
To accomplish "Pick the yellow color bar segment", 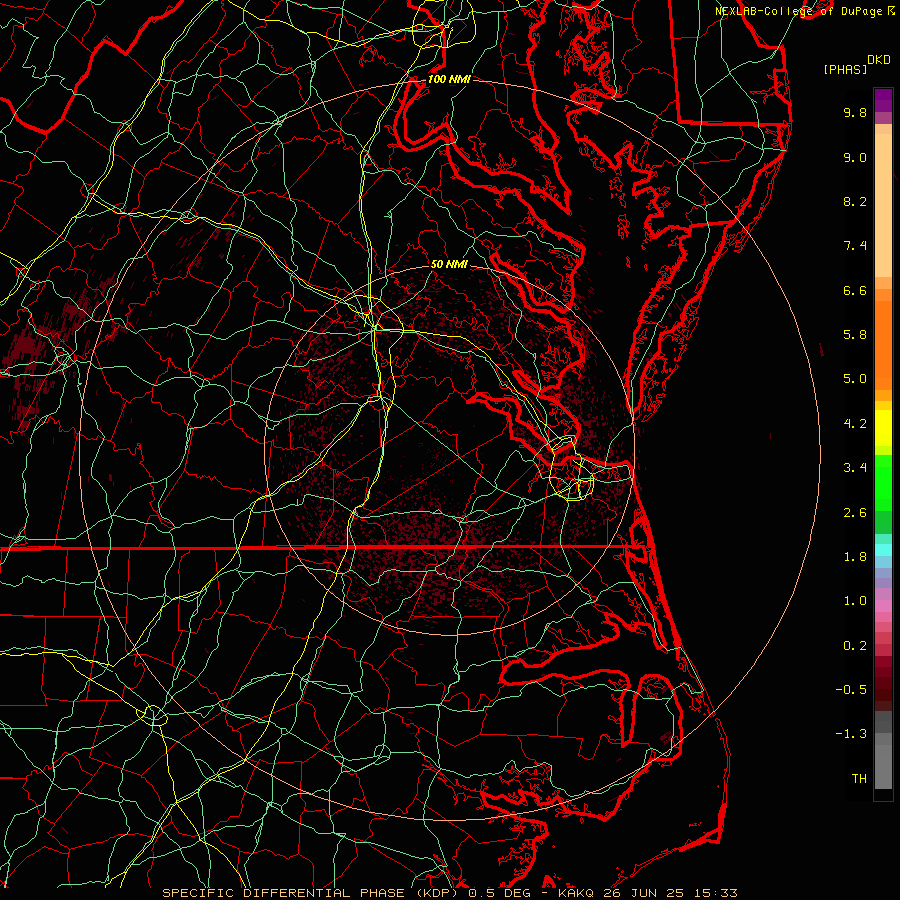I will (883, 428).
